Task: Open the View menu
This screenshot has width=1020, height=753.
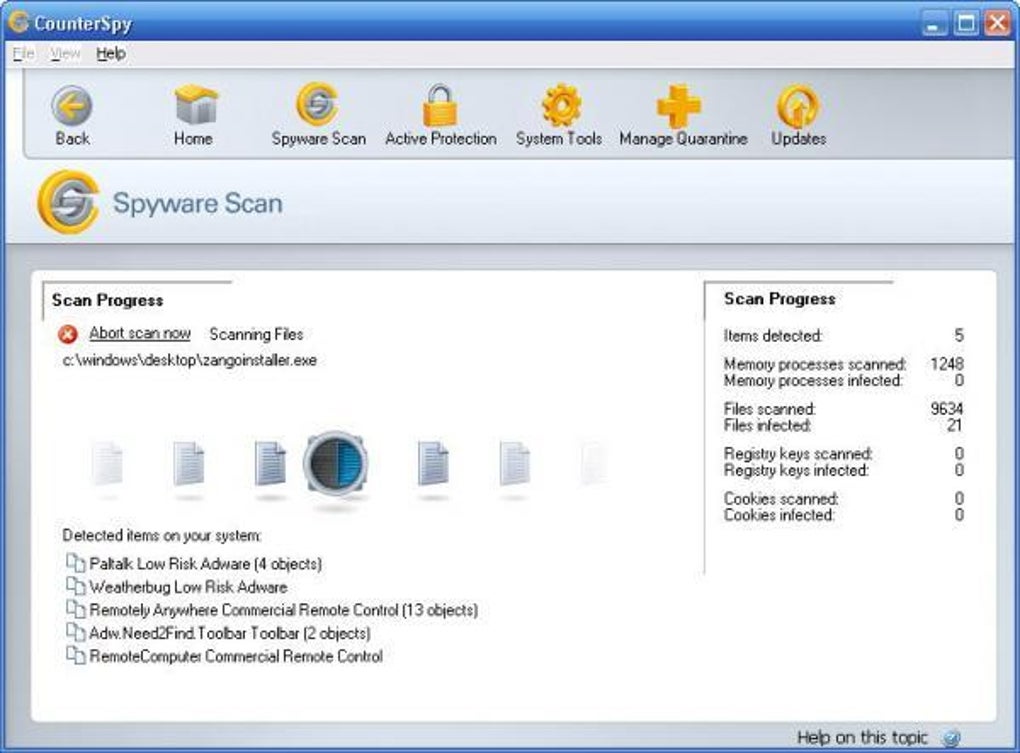Action: click(65, 53)
